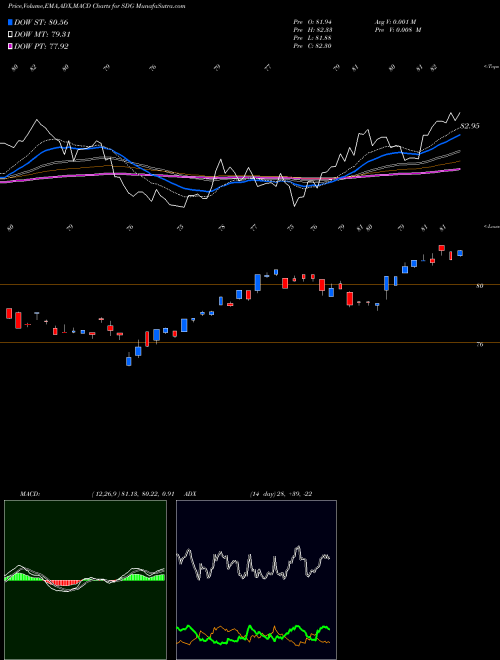Click the 'ADX' indicator heading

(190, 494)
